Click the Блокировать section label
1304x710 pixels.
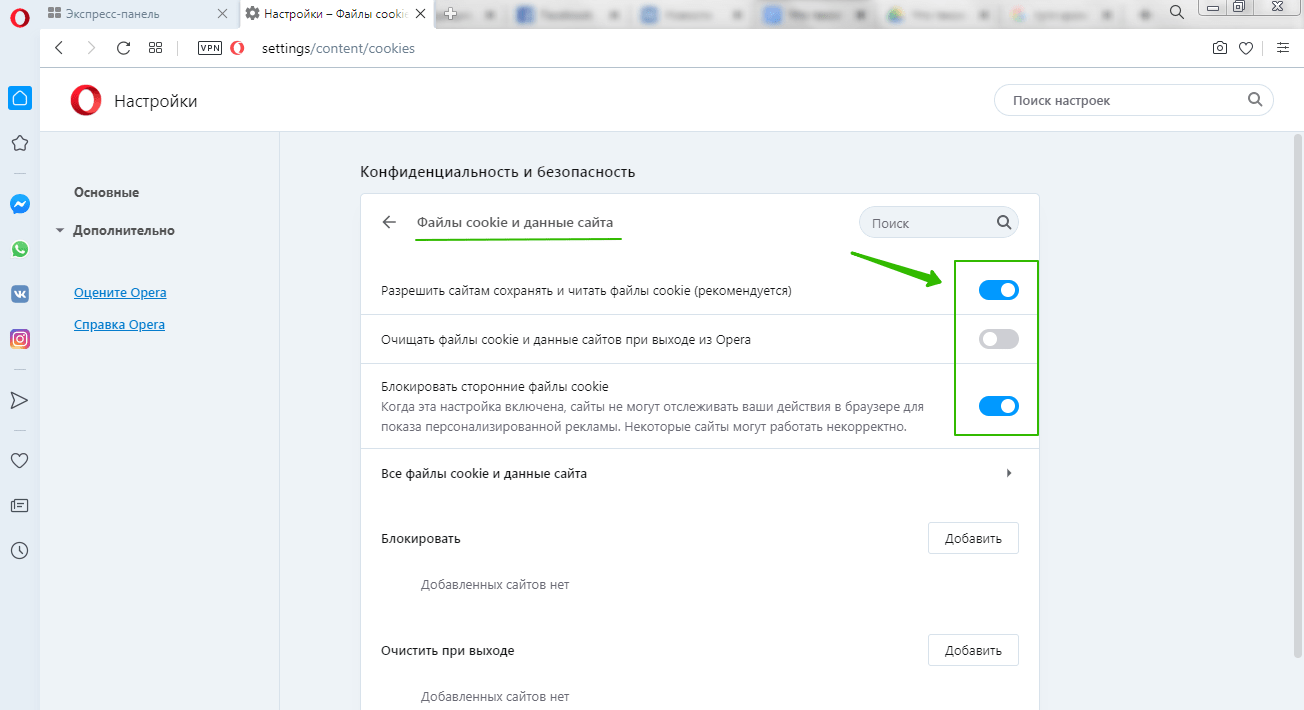click(421, 538)
